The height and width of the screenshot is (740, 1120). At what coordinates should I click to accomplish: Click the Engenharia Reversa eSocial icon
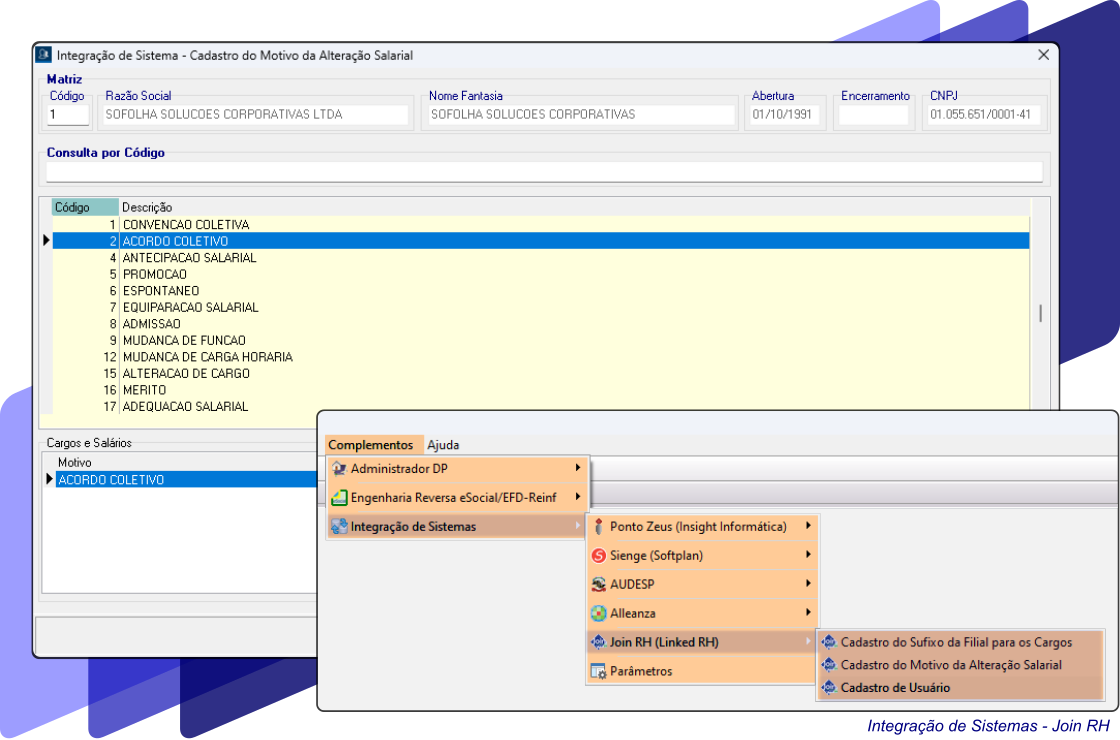coord(339,497)
